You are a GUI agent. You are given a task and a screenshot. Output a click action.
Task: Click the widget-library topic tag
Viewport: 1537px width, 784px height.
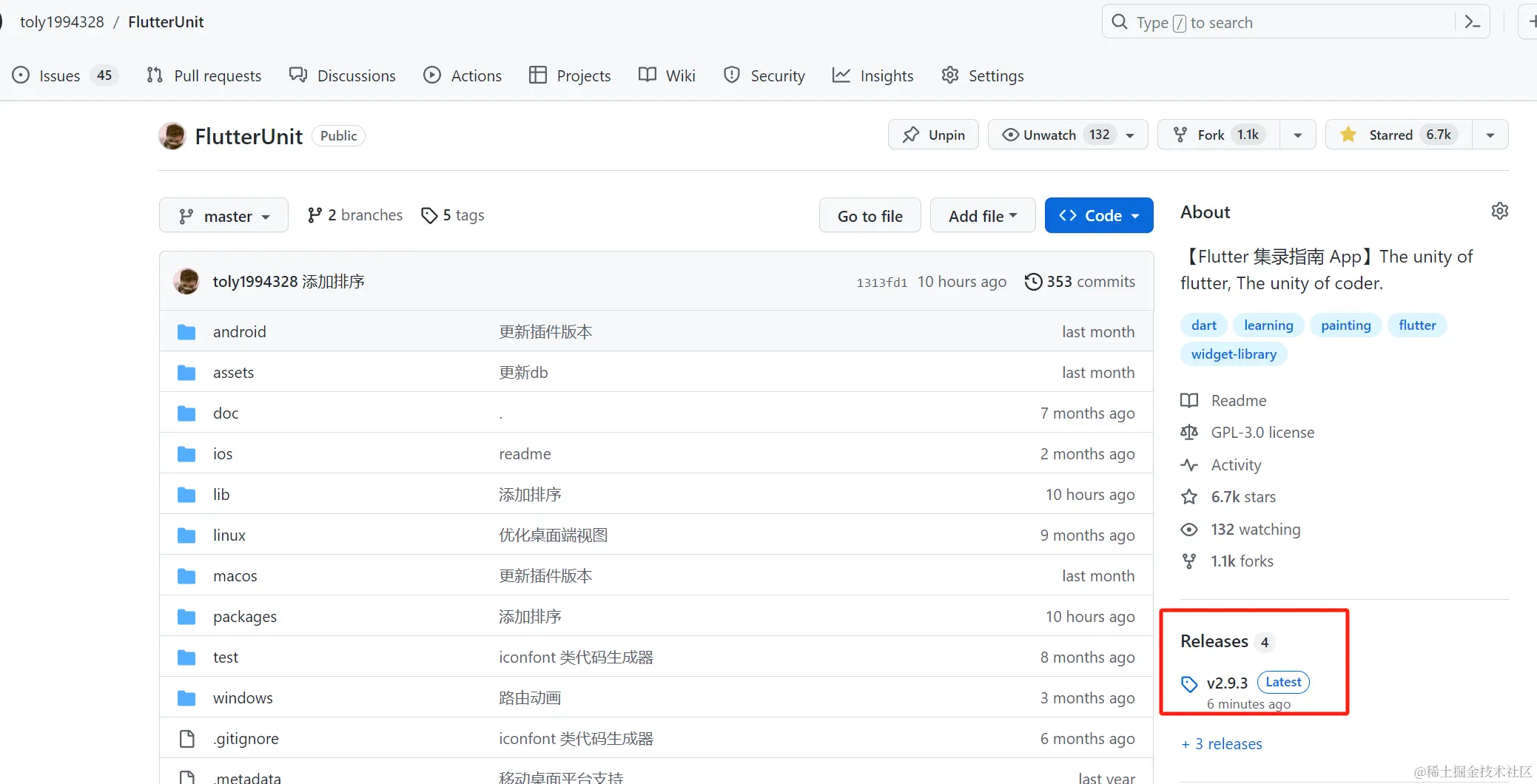point(1234,354)
